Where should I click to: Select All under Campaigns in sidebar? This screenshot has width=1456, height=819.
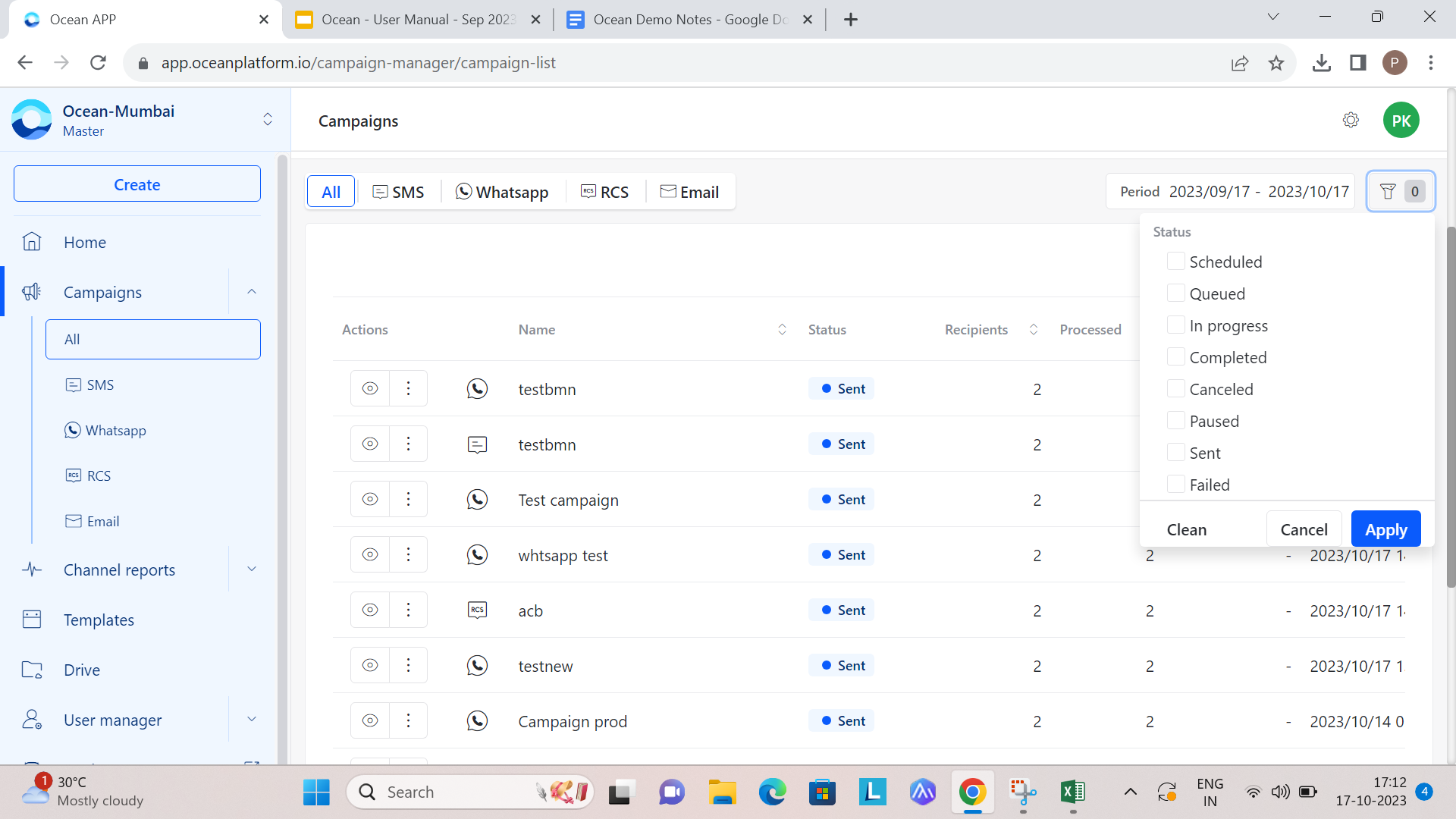pos(153,339)
